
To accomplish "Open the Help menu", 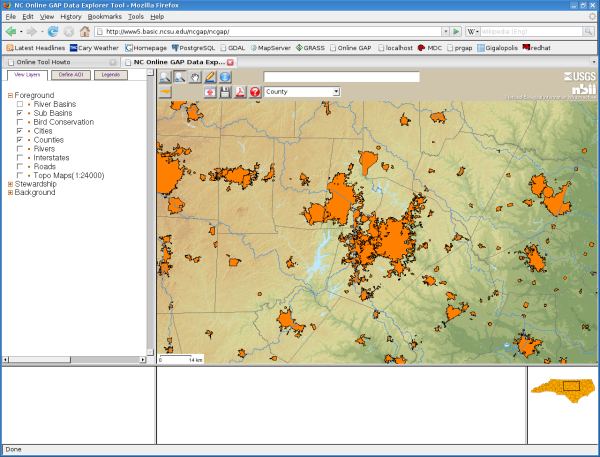I will (157, 16).
